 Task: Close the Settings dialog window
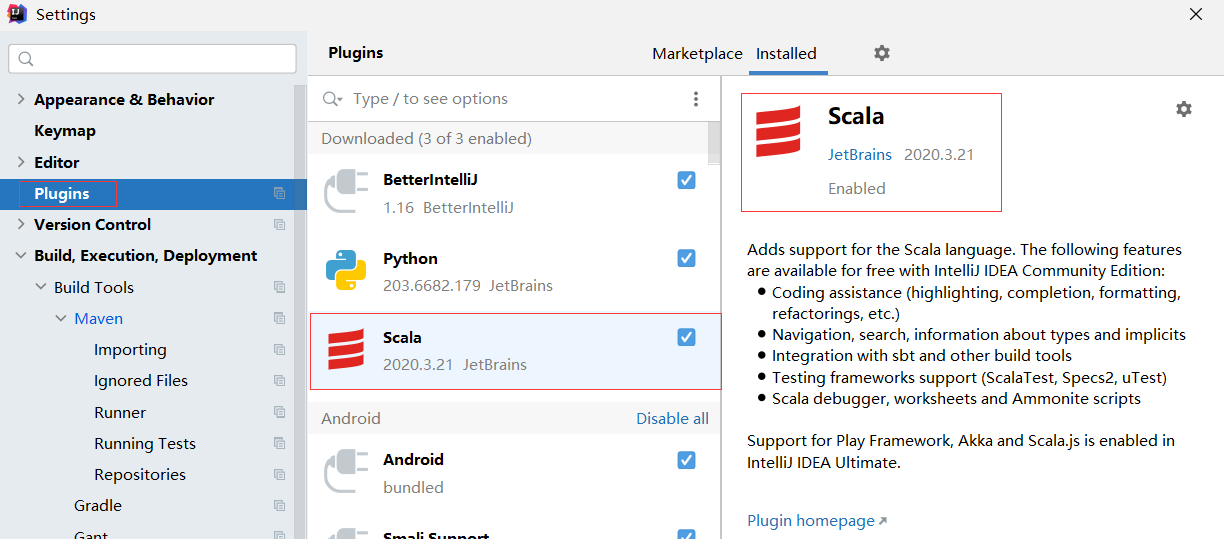click(1195, 14)
